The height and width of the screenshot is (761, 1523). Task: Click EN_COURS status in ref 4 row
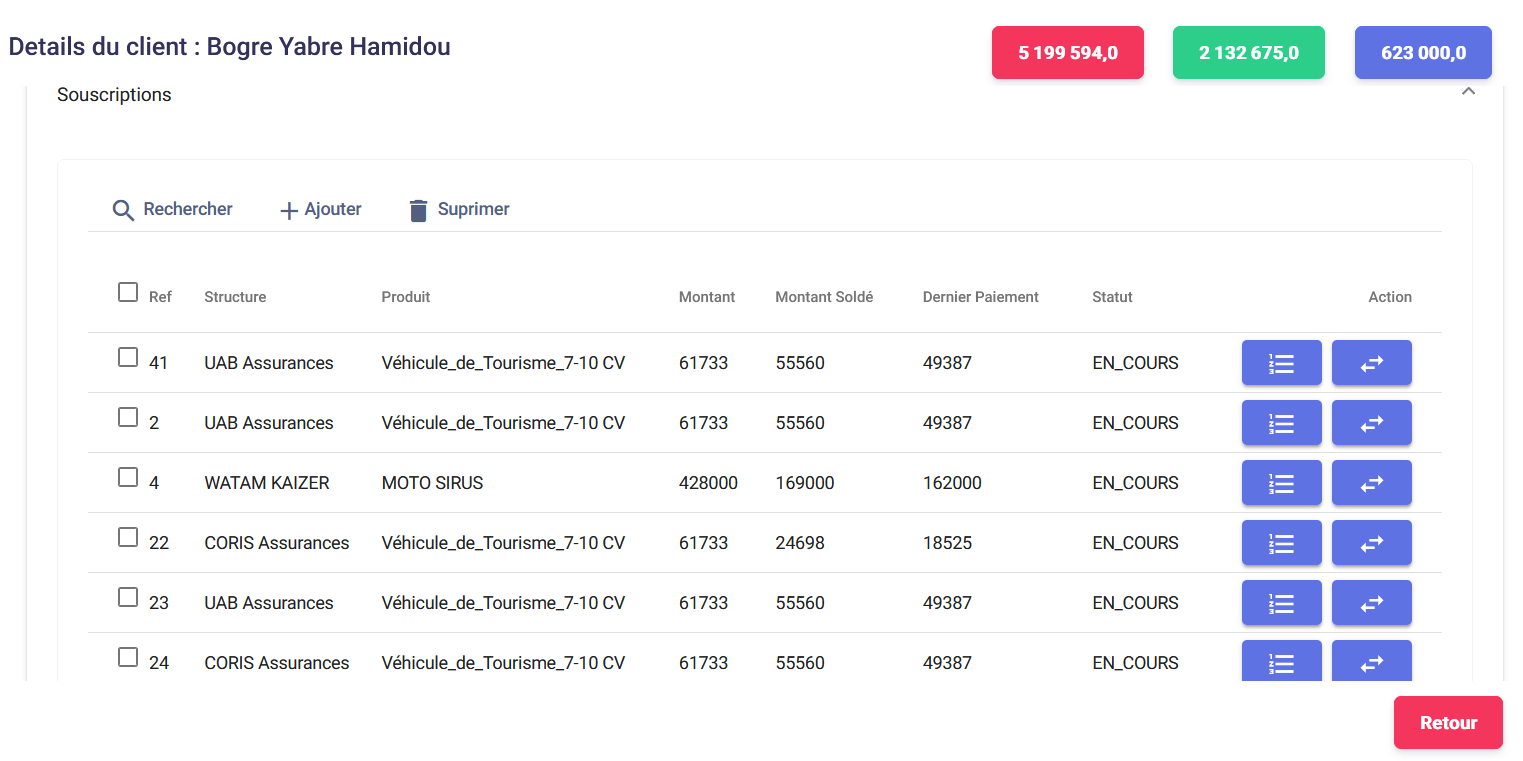1135,483
